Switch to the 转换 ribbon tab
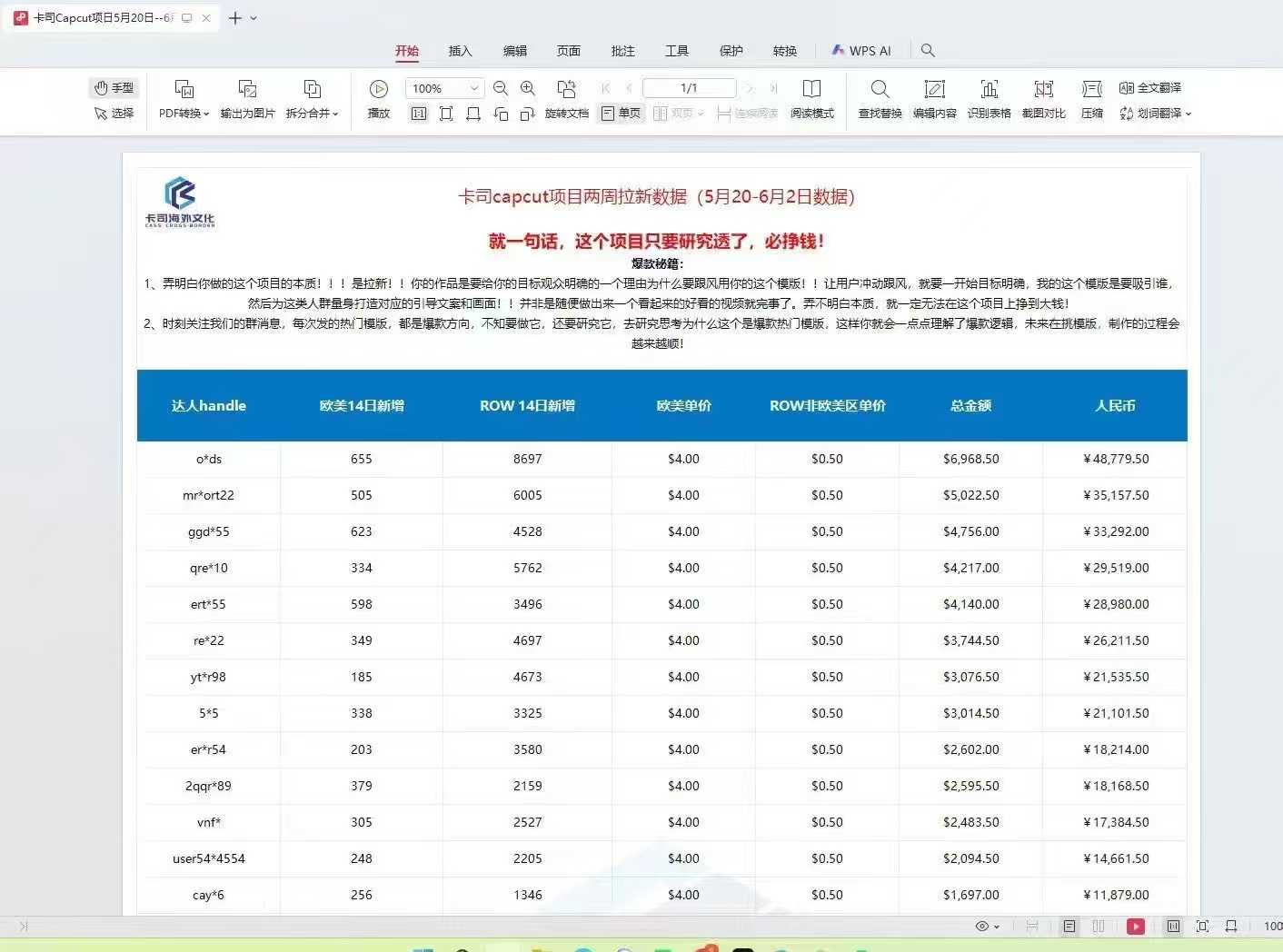This screenshot has width=1283, height=952. click(785, 51)
